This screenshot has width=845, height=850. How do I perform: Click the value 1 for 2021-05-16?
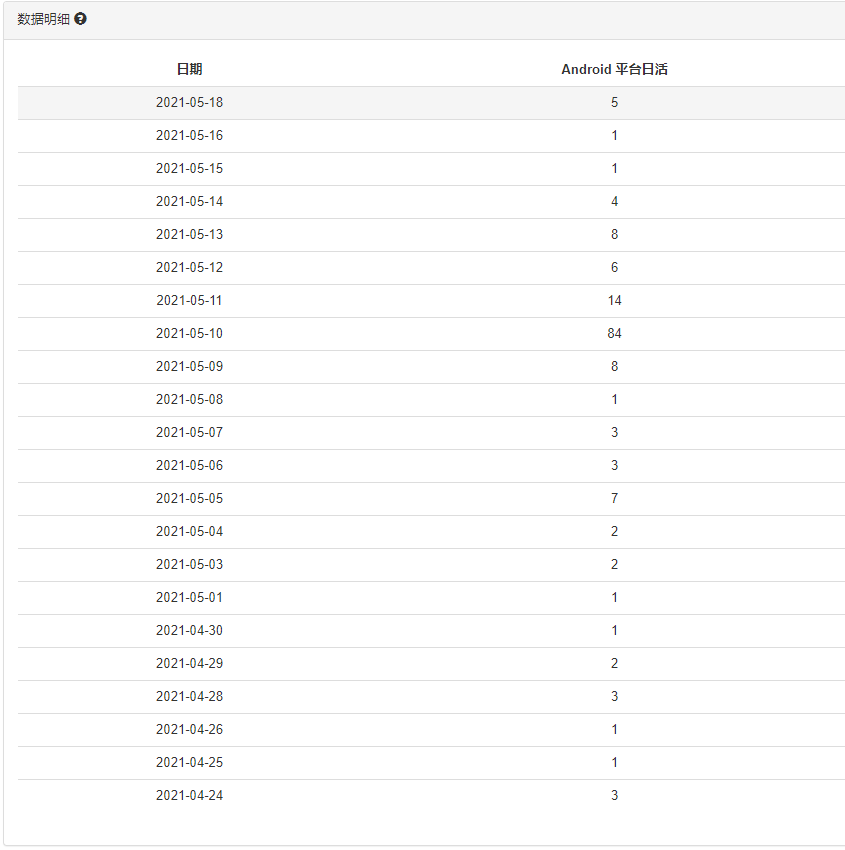(x=614, y=136)
